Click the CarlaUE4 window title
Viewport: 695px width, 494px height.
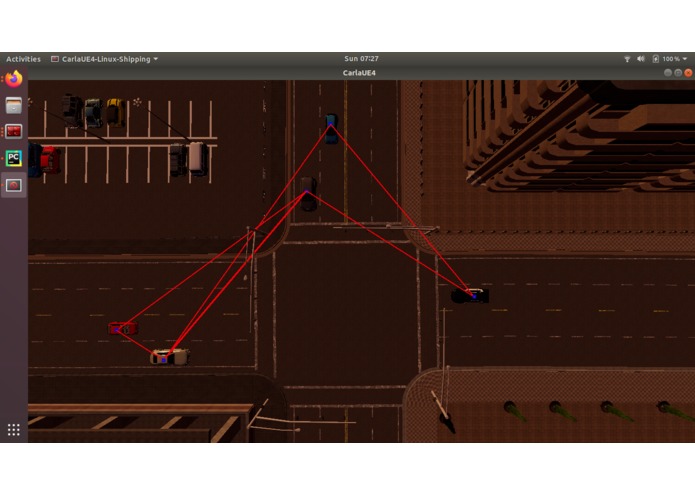[359, 73]
